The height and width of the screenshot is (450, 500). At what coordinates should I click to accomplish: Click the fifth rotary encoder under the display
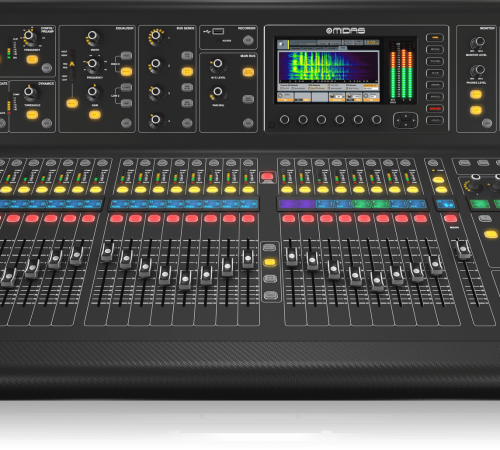358,119
